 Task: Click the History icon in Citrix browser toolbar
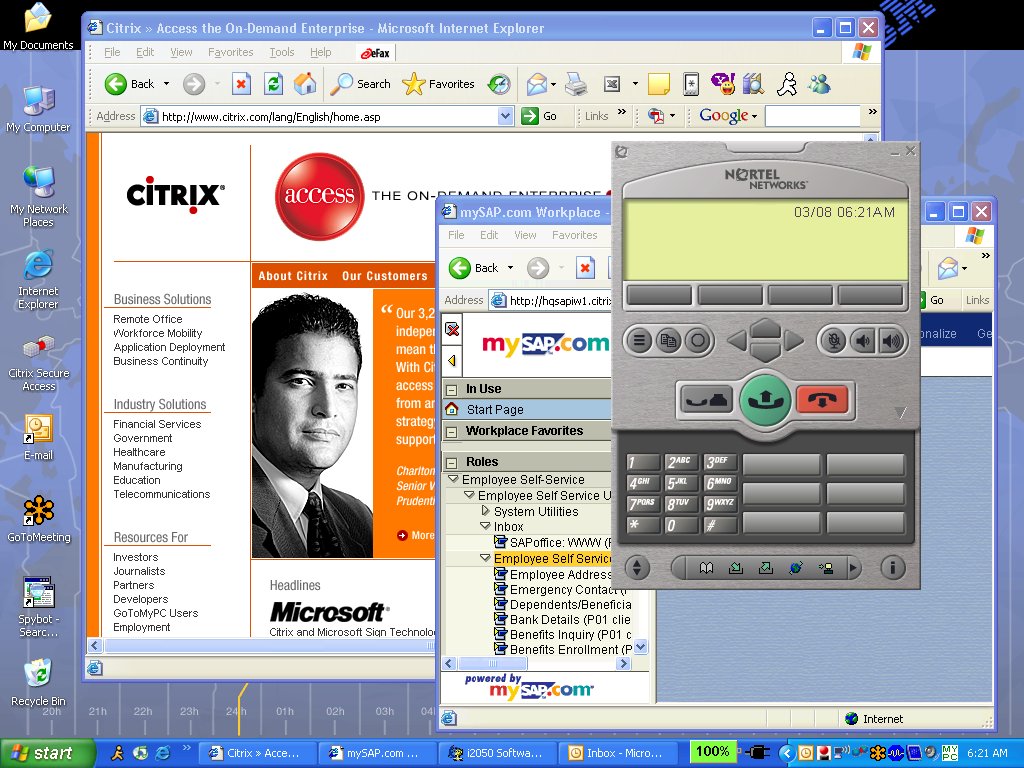tap(500, 84)
